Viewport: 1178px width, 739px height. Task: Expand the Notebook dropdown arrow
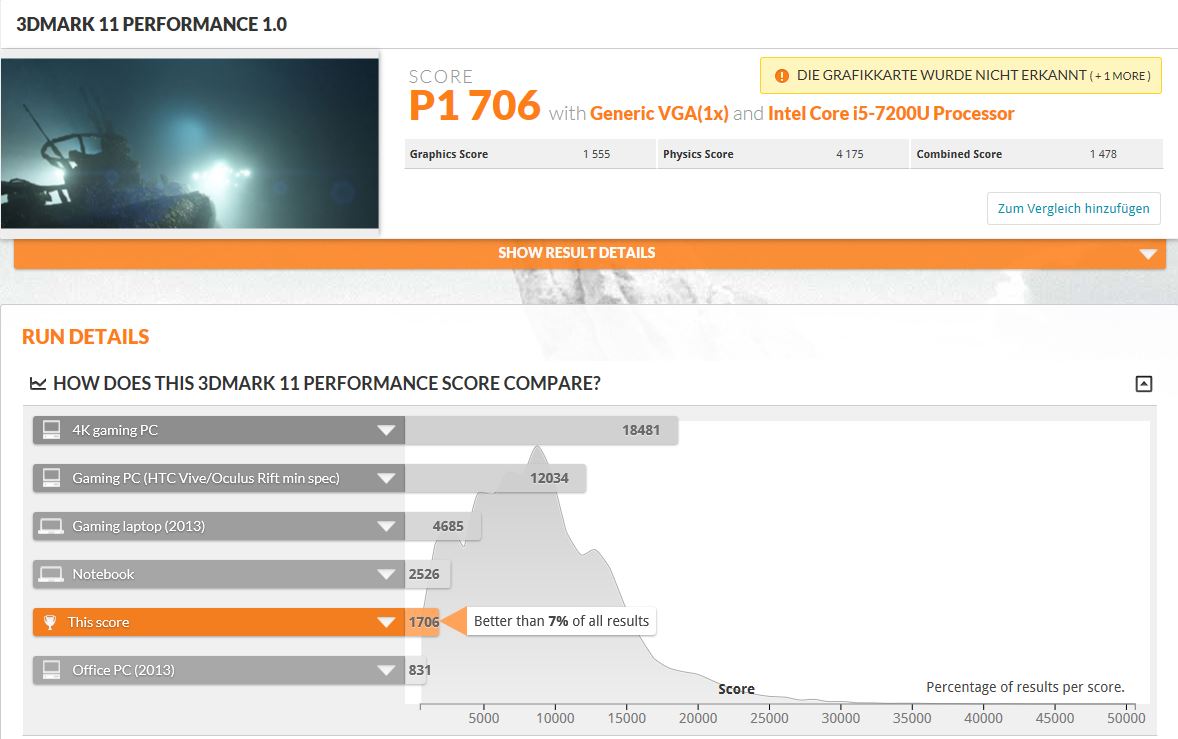click(386, 575)
